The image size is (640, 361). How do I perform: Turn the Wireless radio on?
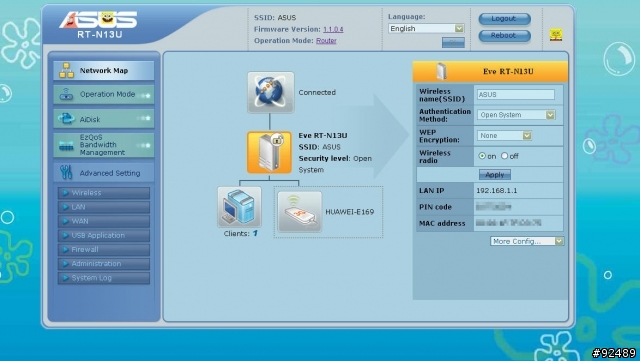pyautogui.click(x=482, y=156)
